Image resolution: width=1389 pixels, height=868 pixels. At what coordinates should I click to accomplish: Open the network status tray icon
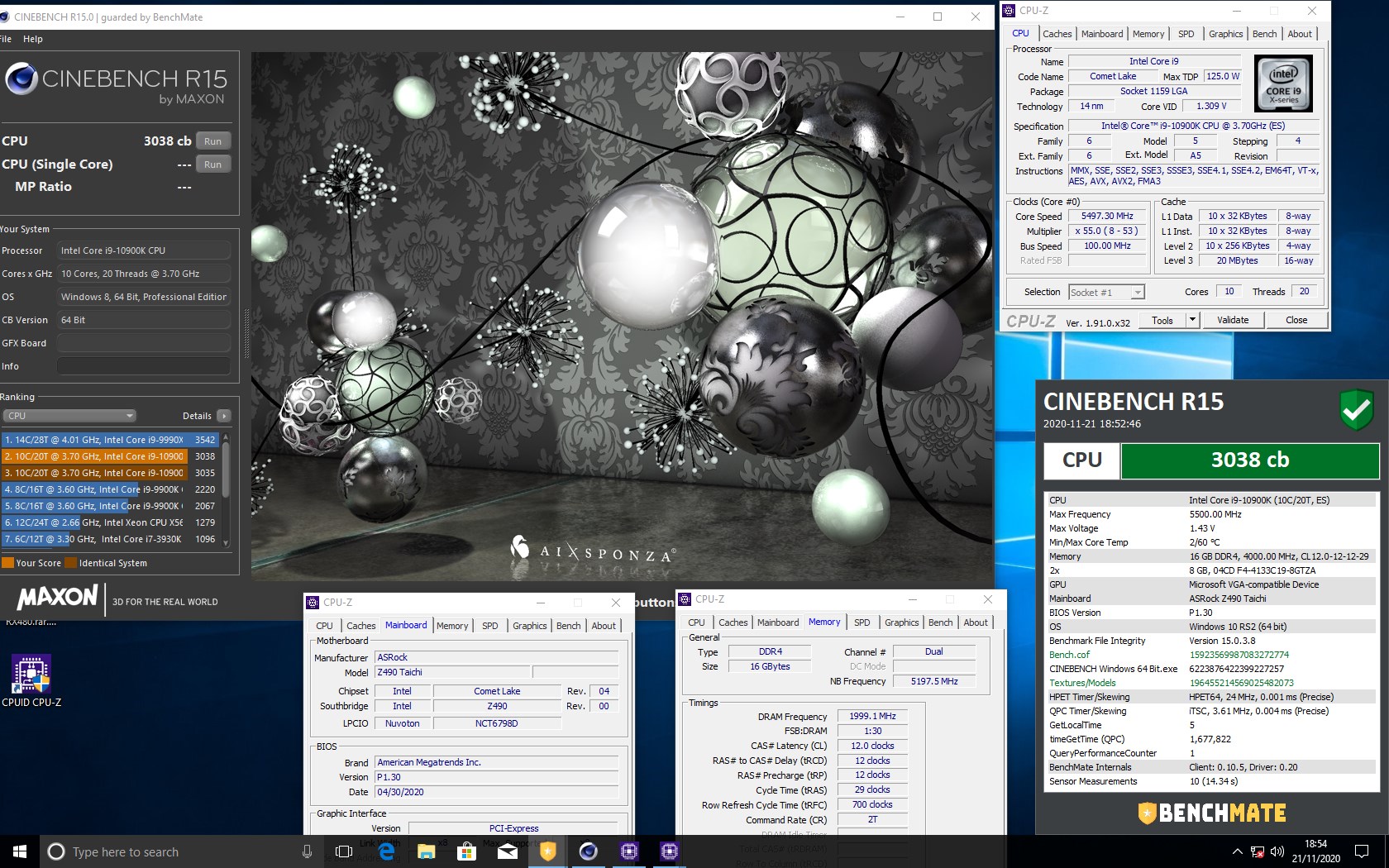point(1257,851)
